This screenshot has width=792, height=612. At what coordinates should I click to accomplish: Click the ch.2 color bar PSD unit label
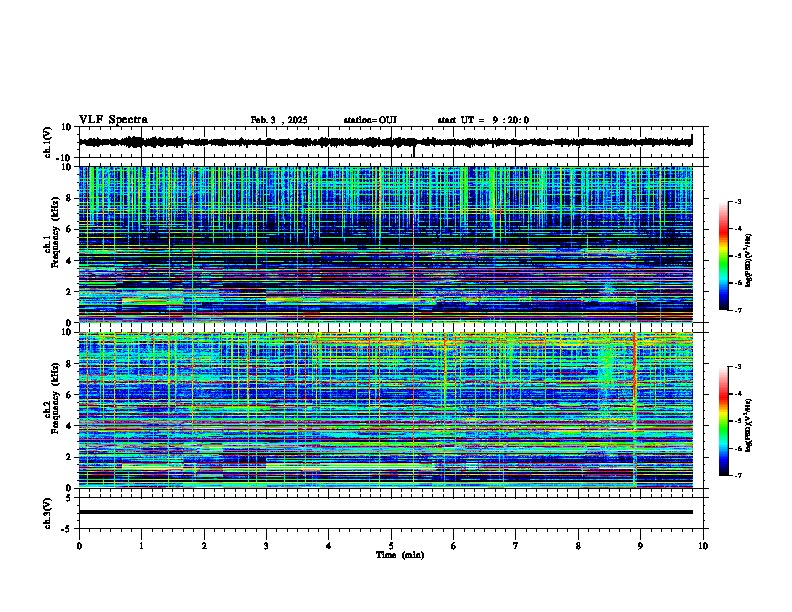(748, 425)
